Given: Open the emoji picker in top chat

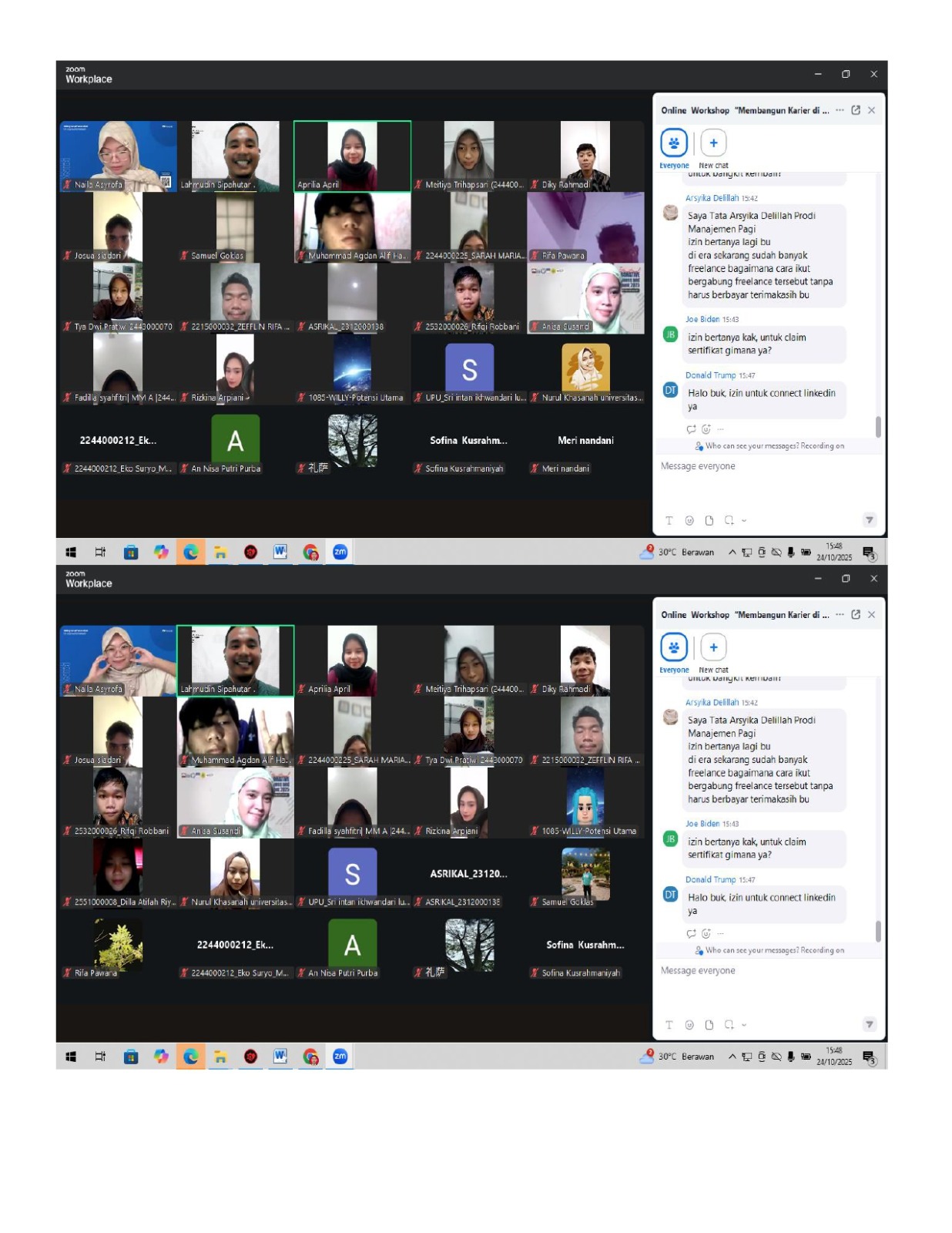Looking at the screenshot, I should click(x=689, y=520).
